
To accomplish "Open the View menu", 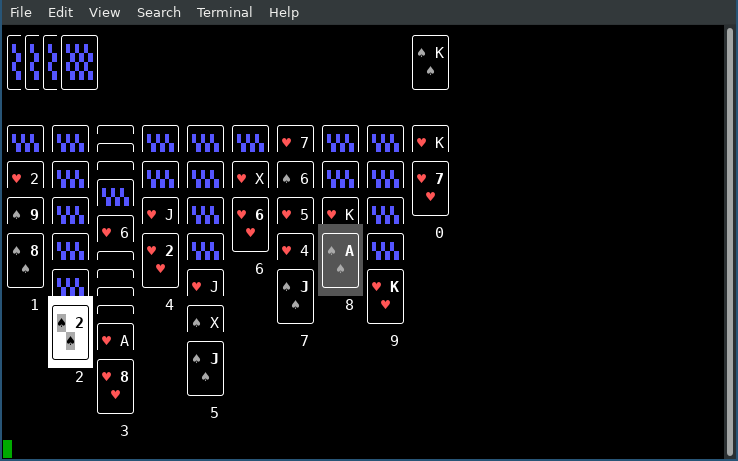I will point(104,12).
